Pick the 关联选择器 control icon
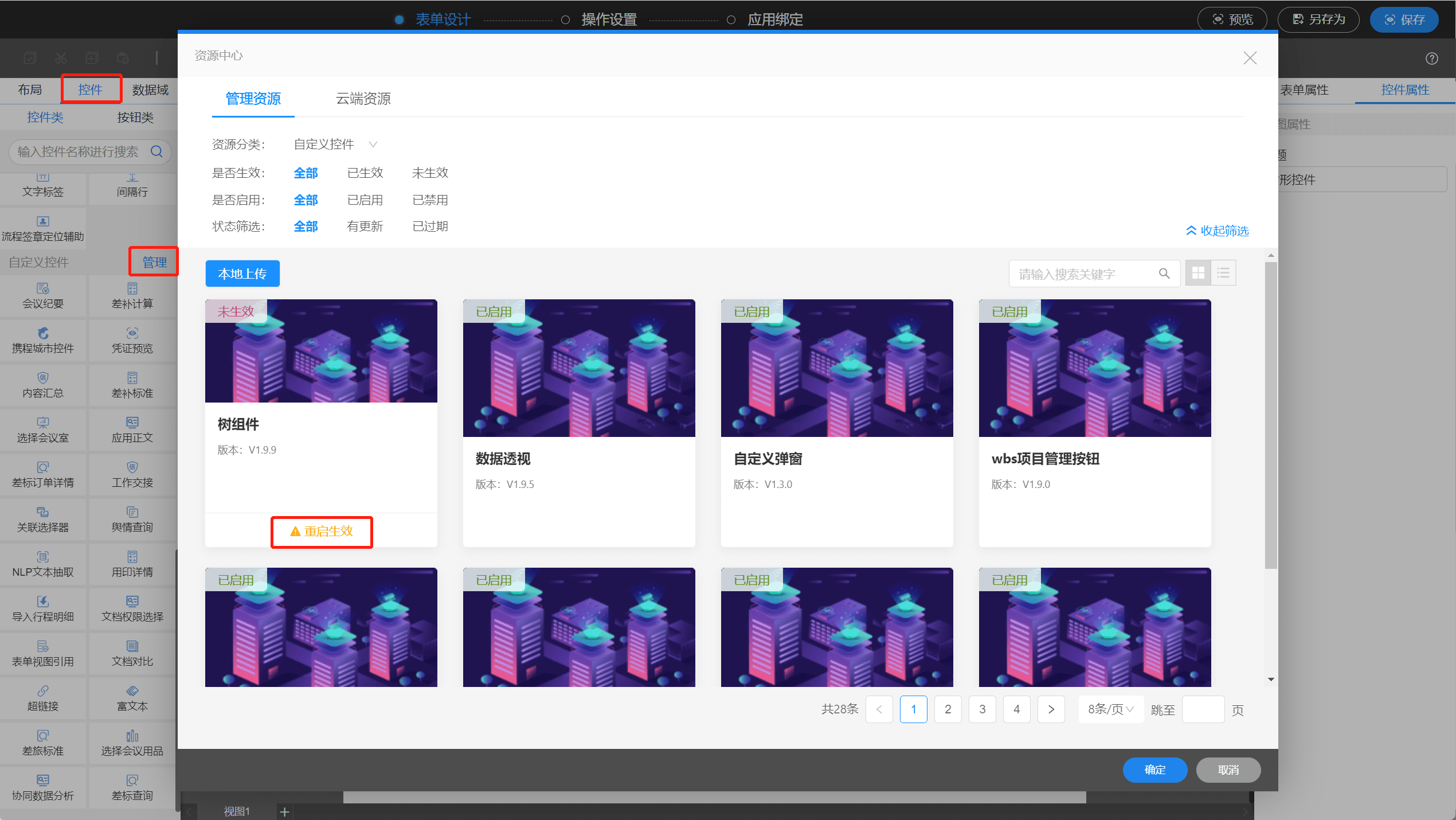This screenshot has width=1456, height=820. click(x=43, y=512)
